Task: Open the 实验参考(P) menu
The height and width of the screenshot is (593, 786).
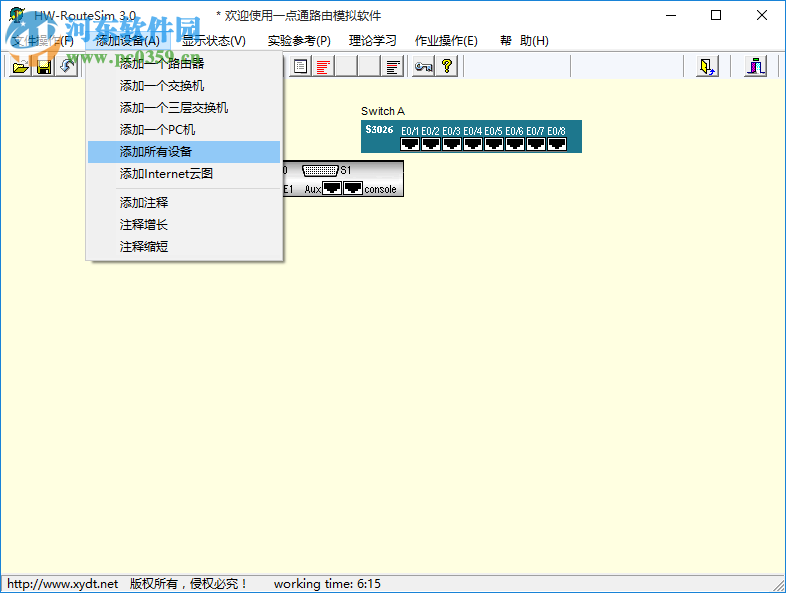Action: [299, 41]
